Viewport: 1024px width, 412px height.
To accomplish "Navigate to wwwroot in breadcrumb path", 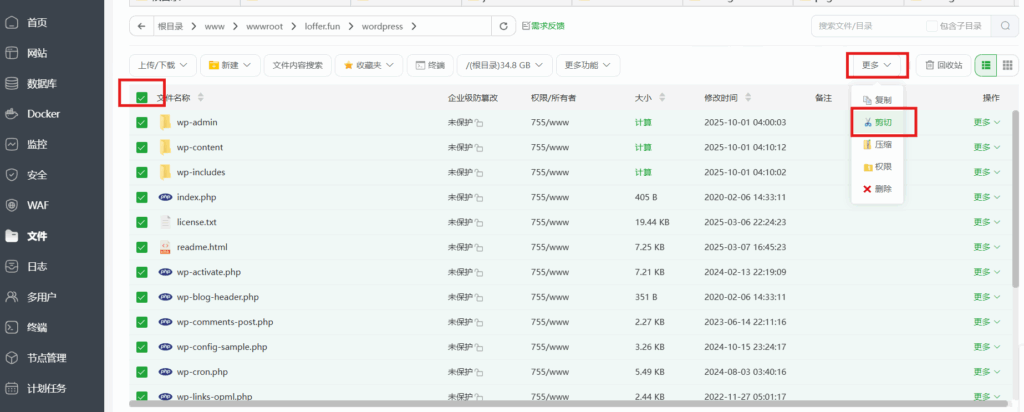I will click(263, 27).
